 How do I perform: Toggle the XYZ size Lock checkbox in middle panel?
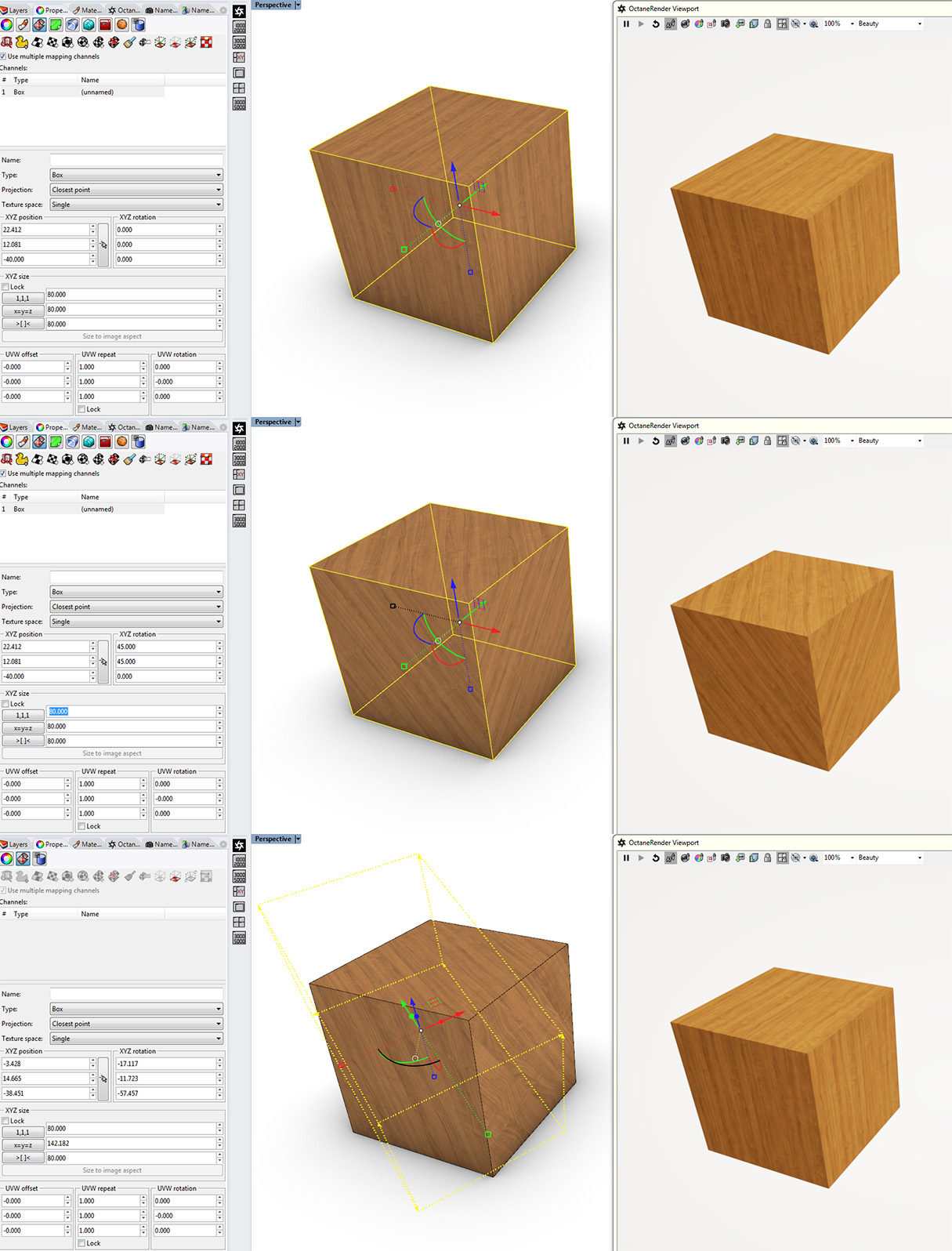5,704
